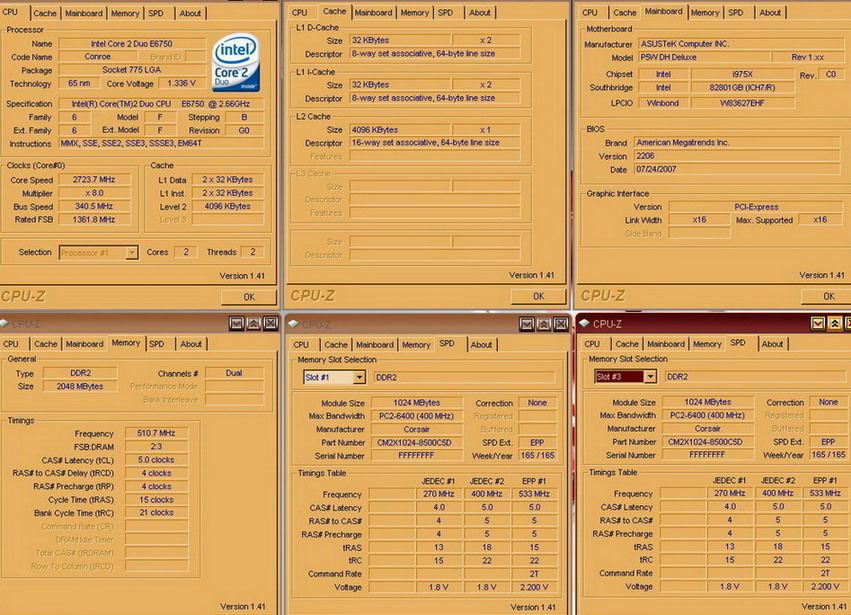
Task: Open the About tab in the Slot #3 window
Action: coord(772,344)
